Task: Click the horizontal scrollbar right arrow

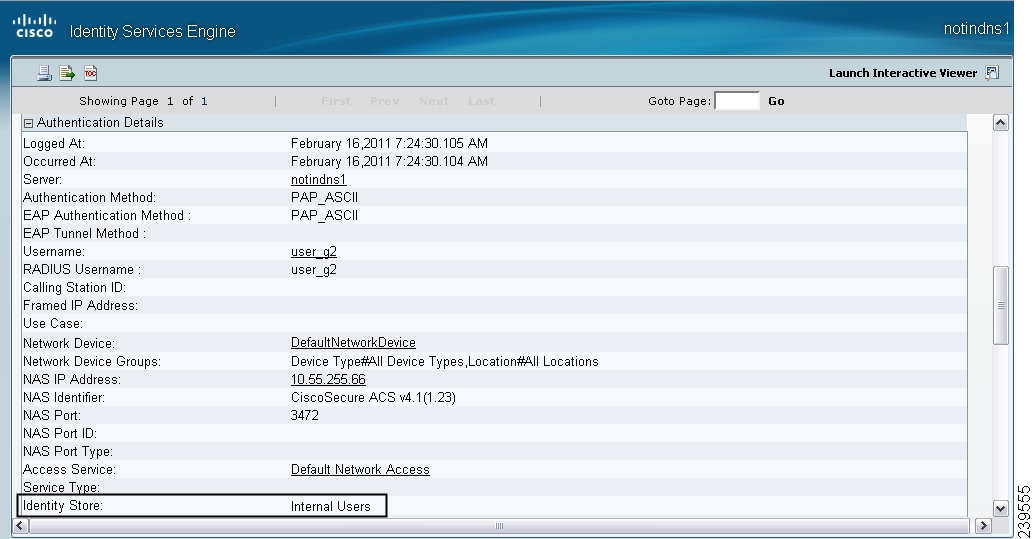Action: tap(984, 526)
